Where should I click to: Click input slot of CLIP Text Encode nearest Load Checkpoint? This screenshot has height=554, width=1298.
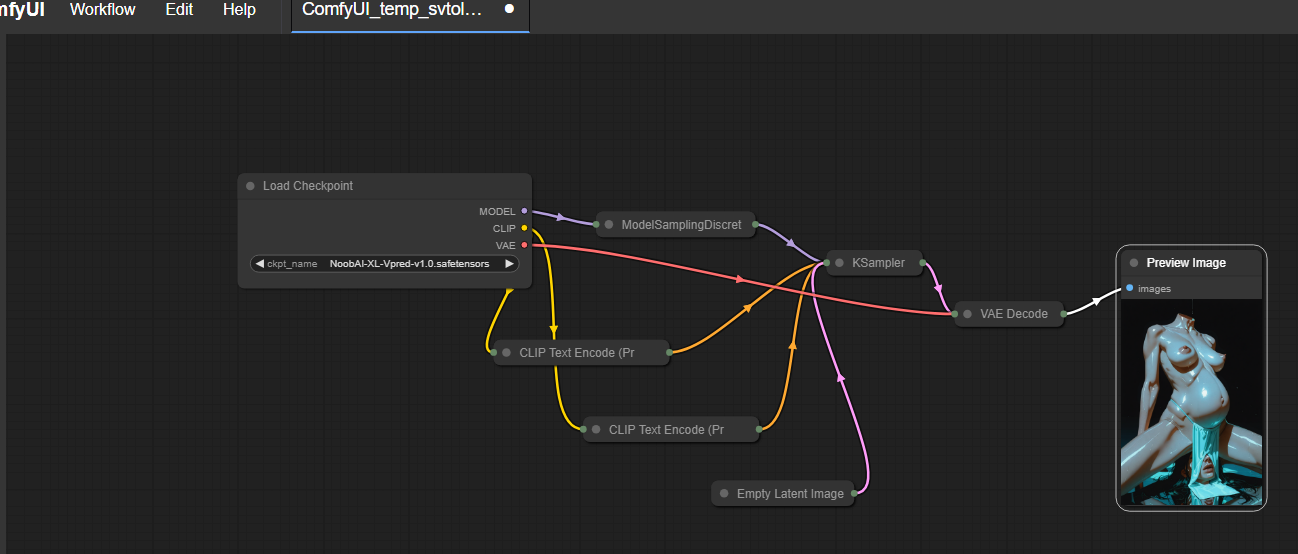[493, 353]
